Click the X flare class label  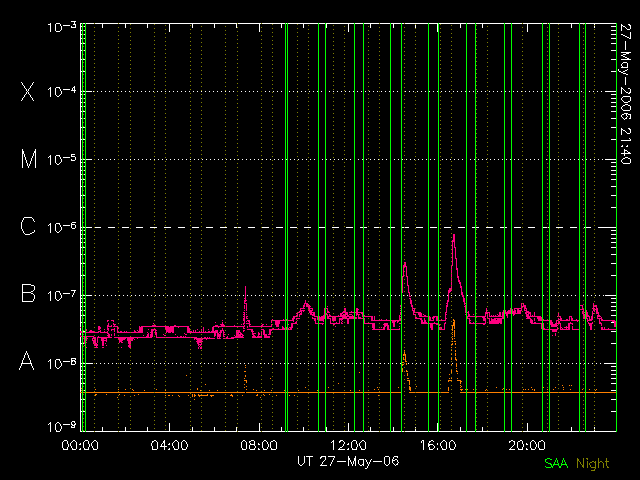(x=28, y=91)
